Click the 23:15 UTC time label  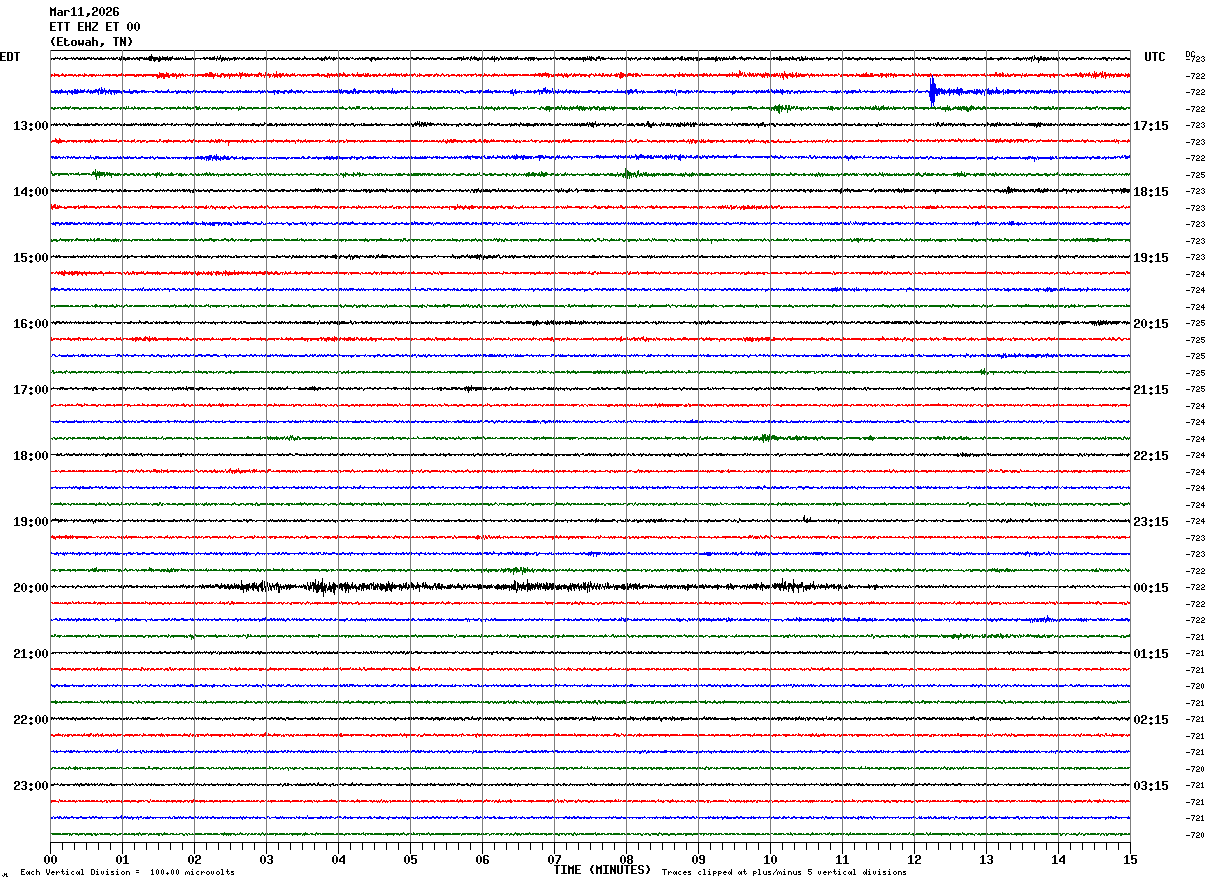click(x=1151, y=522)
